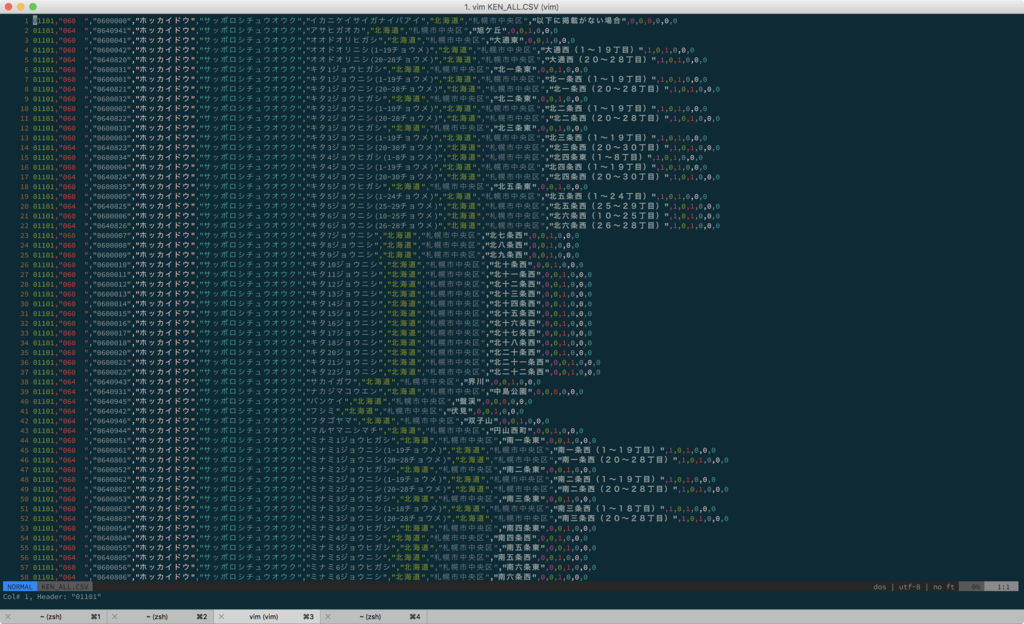Click the green zoom window button
The image size is (1024, 624).
tap(33, 7)
